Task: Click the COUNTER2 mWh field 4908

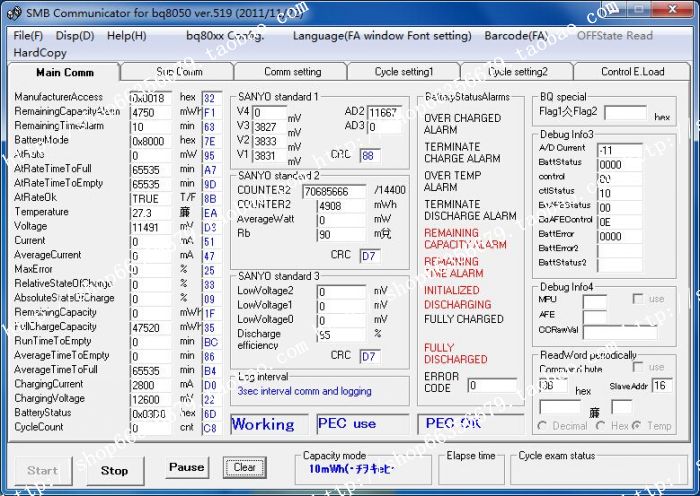Action: pos(341,206)
